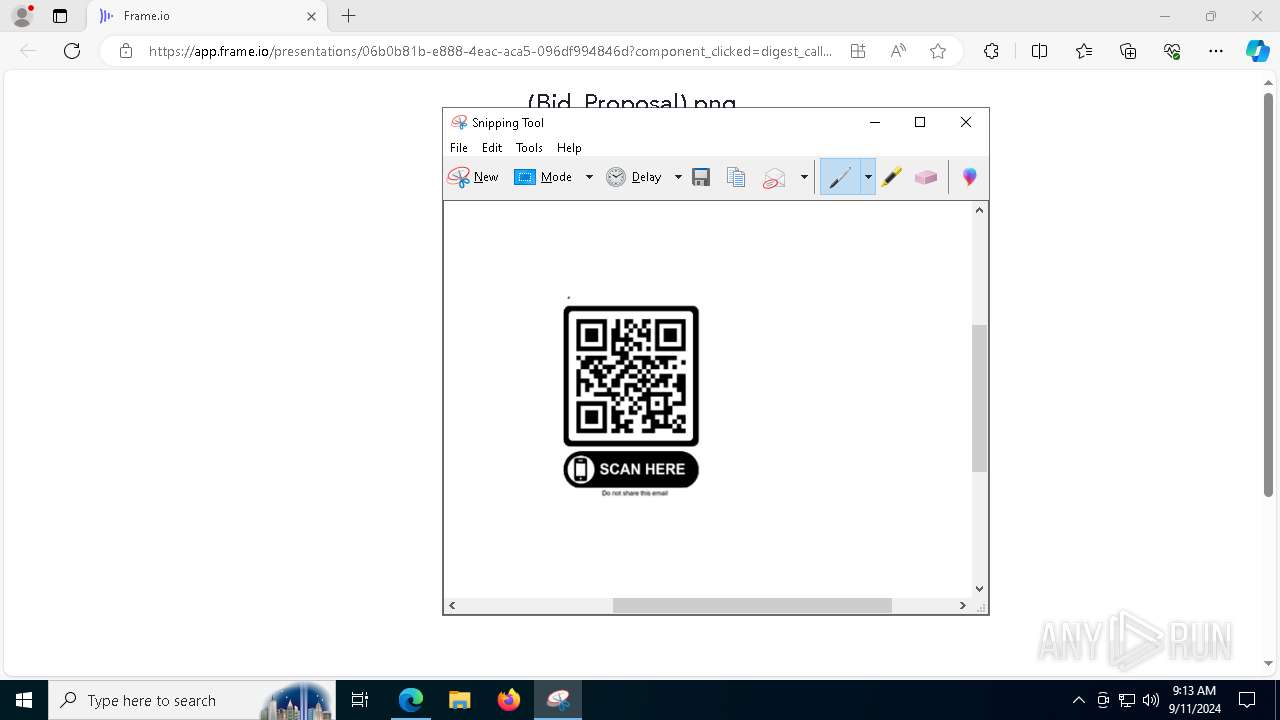Screen dimensions: 1280x720
Task: Open the Edge profile avatar
Action: coord(22,16)
